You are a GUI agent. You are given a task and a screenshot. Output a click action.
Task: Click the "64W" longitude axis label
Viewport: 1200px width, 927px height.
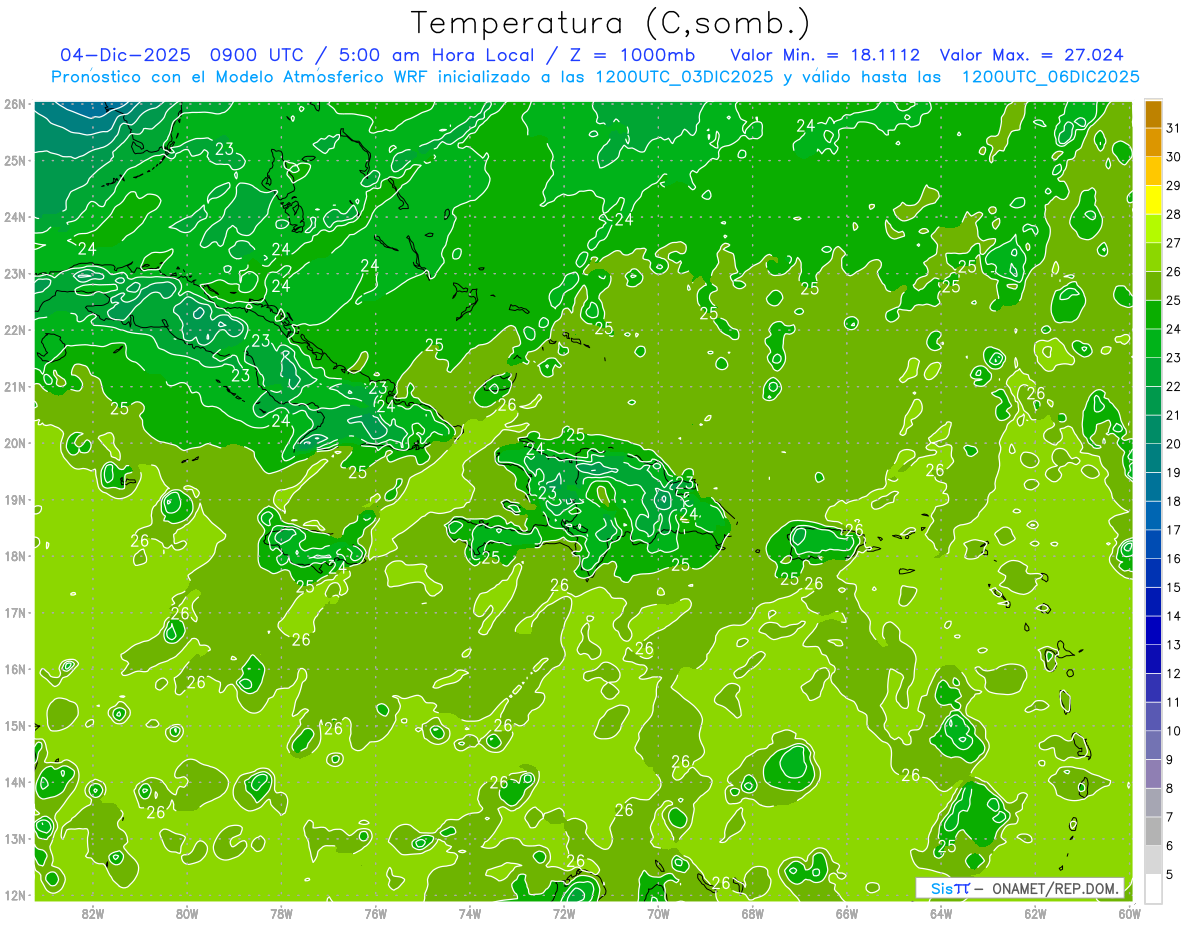coord(941,913)
